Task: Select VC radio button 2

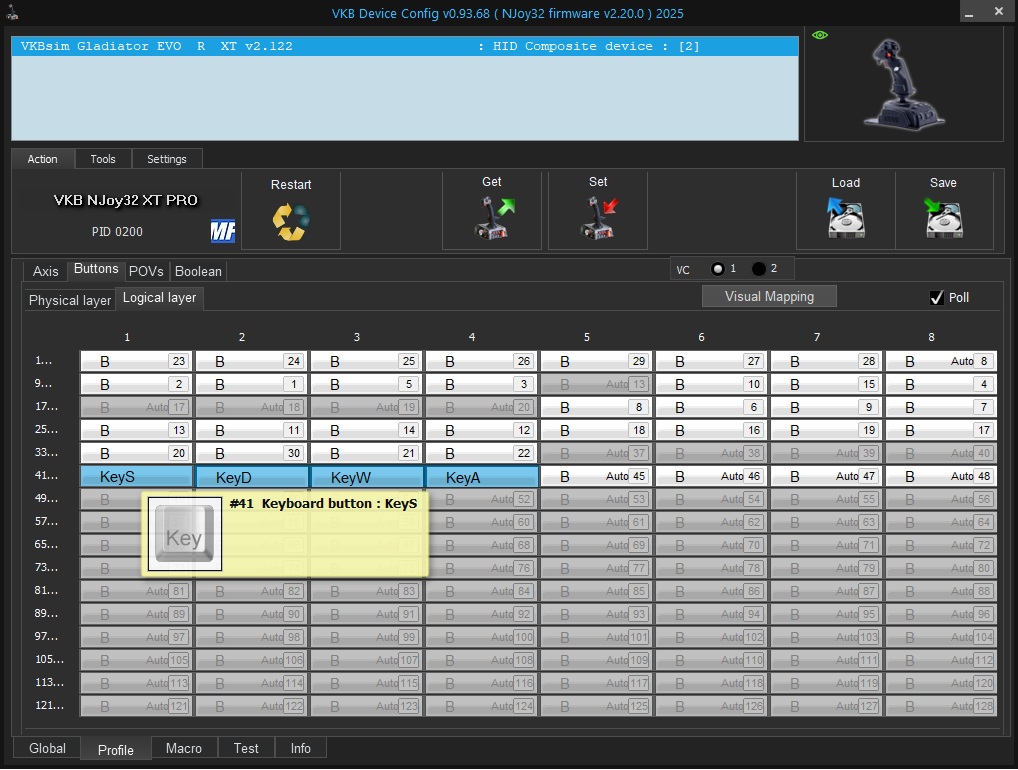Action: 758,268
